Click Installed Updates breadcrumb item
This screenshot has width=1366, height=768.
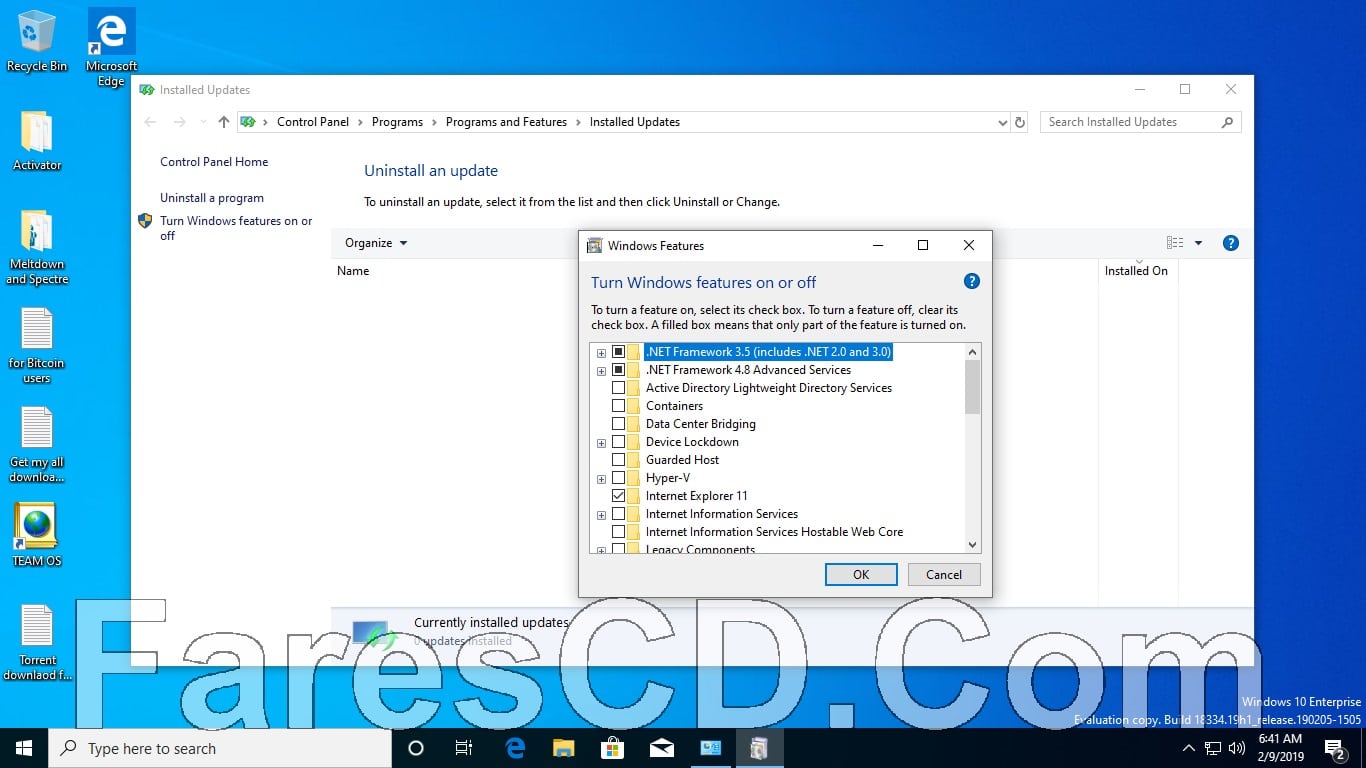635,122
